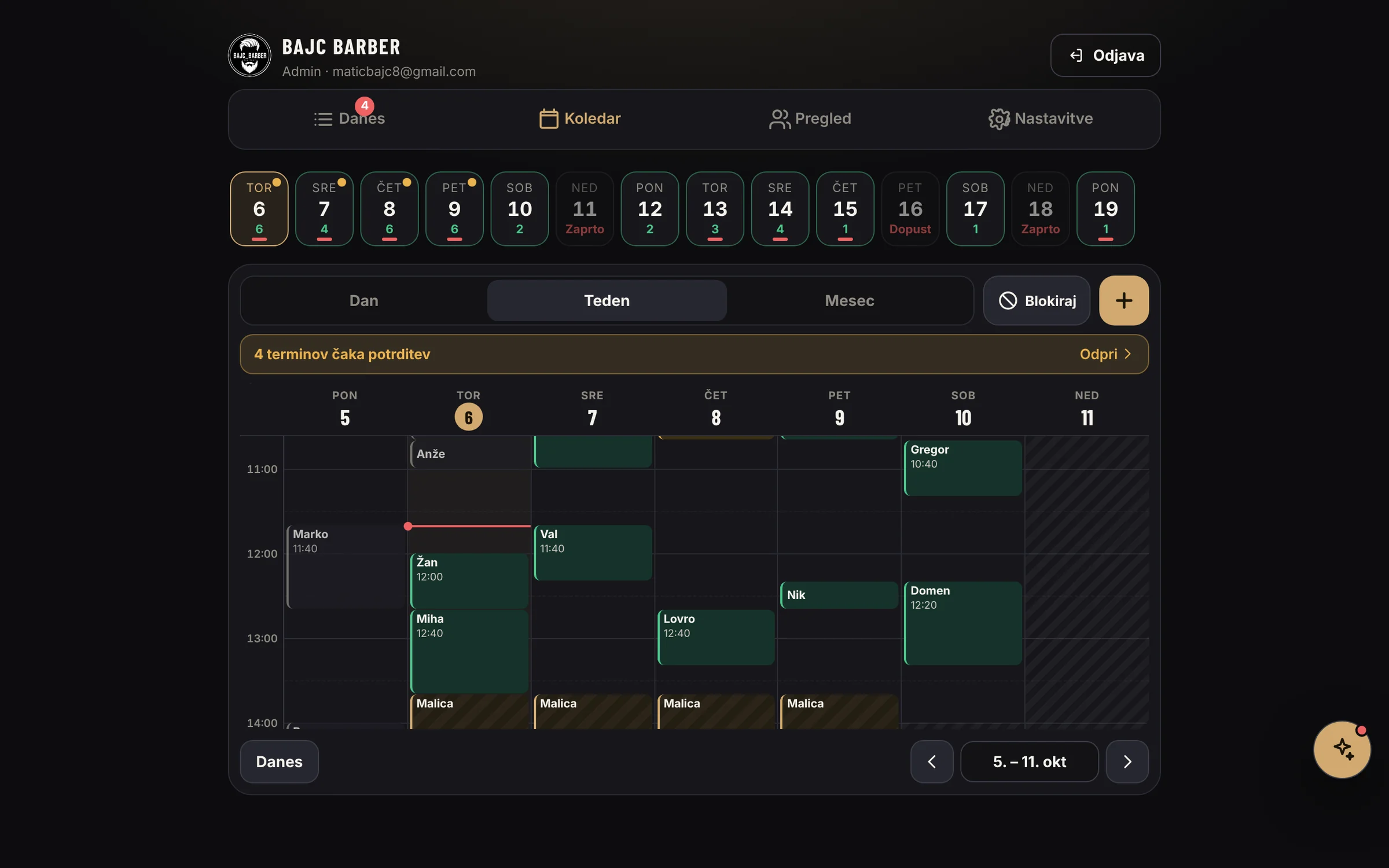Select day card ČET 8

click(x=389, y=209)
